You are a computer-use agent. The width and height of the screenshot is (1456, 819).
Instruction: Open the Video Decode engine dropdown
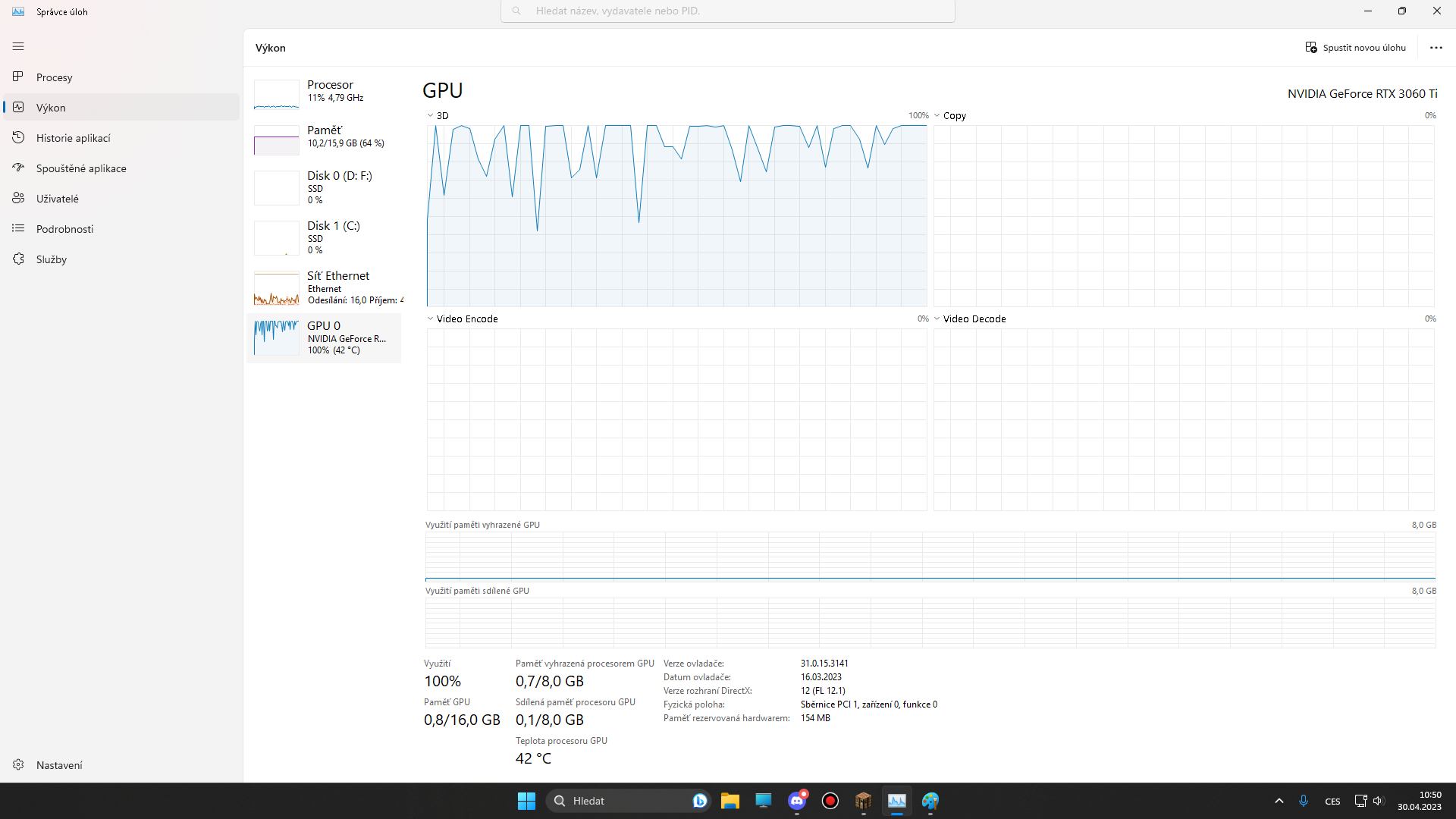(937, 319)
